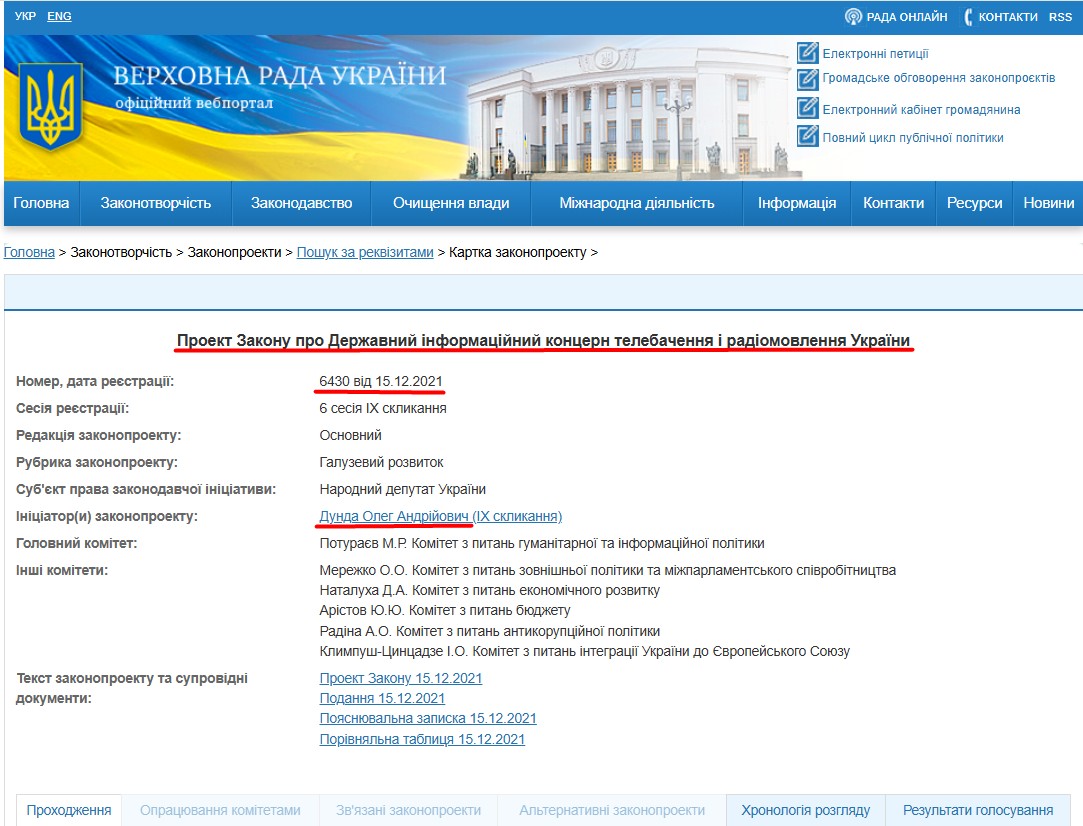Open the Контакти menu in navigation bar

pyautogui.click(x=893, y=203)
